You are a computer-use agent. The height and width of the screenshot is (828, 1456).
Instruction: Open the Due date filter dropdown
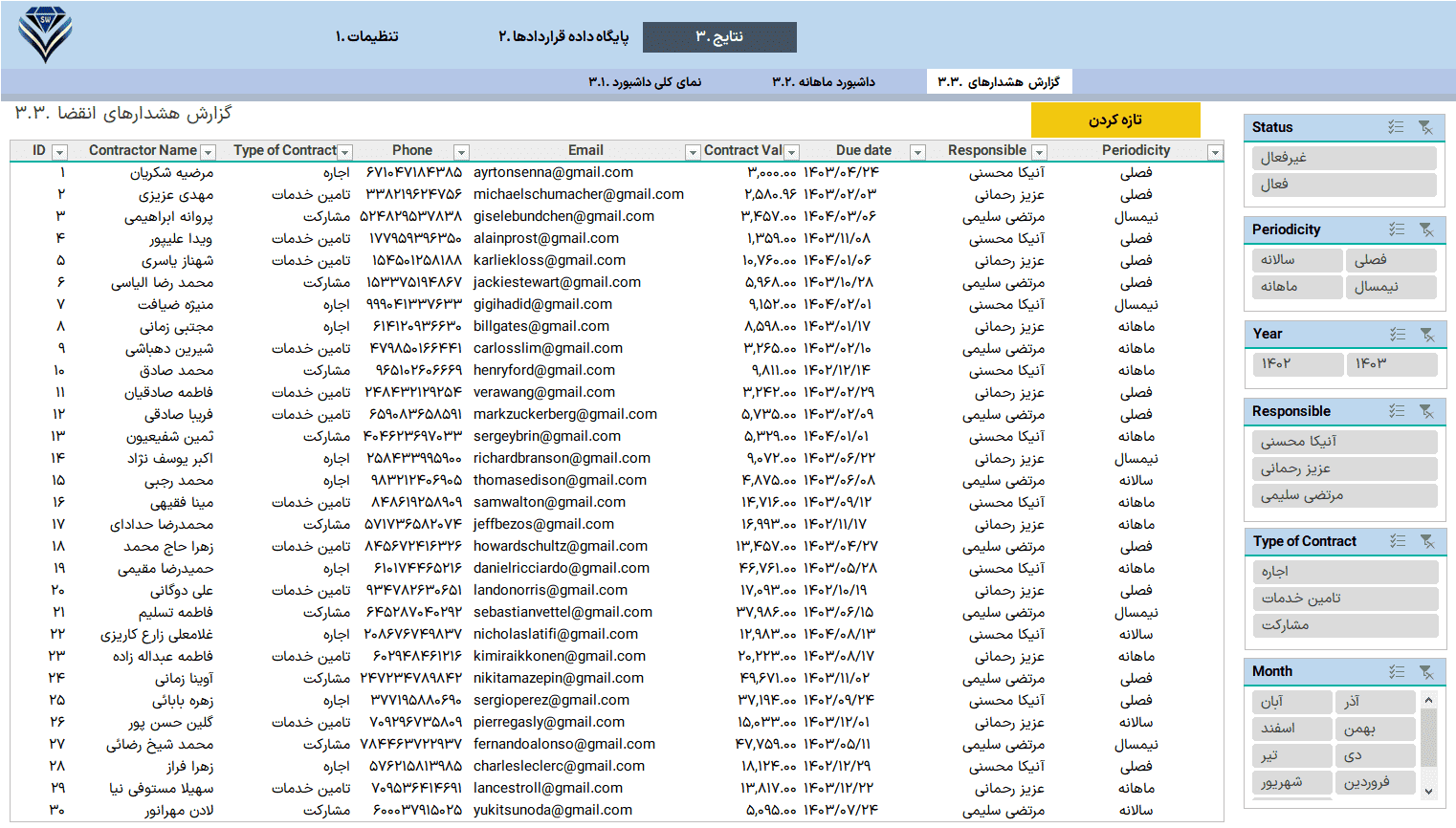pos(917,152)
